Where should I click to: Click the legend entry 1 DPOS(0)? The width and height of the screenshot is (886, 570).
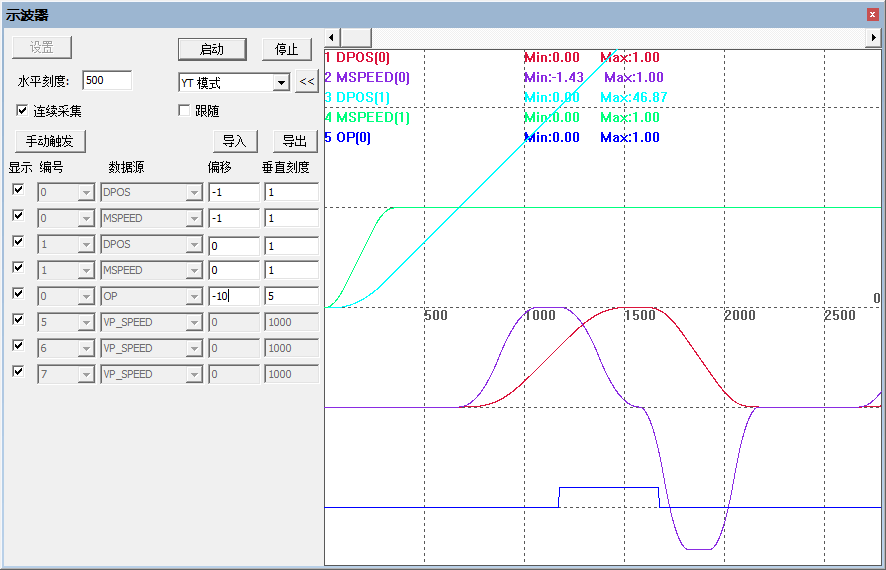click(x=357, y=58)
